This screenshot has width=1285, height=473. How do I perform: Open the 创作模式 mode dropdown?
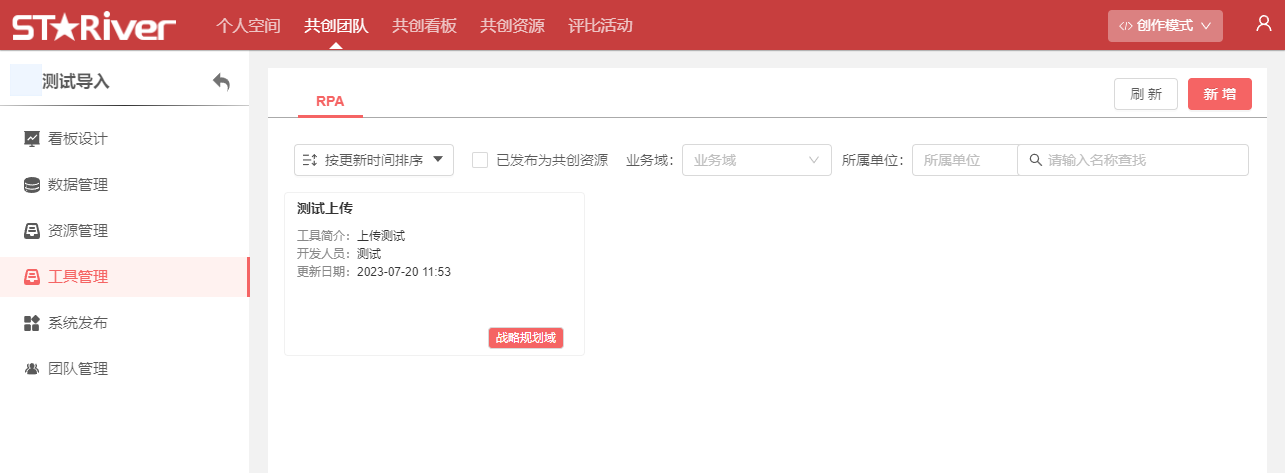pos(1165,26)
